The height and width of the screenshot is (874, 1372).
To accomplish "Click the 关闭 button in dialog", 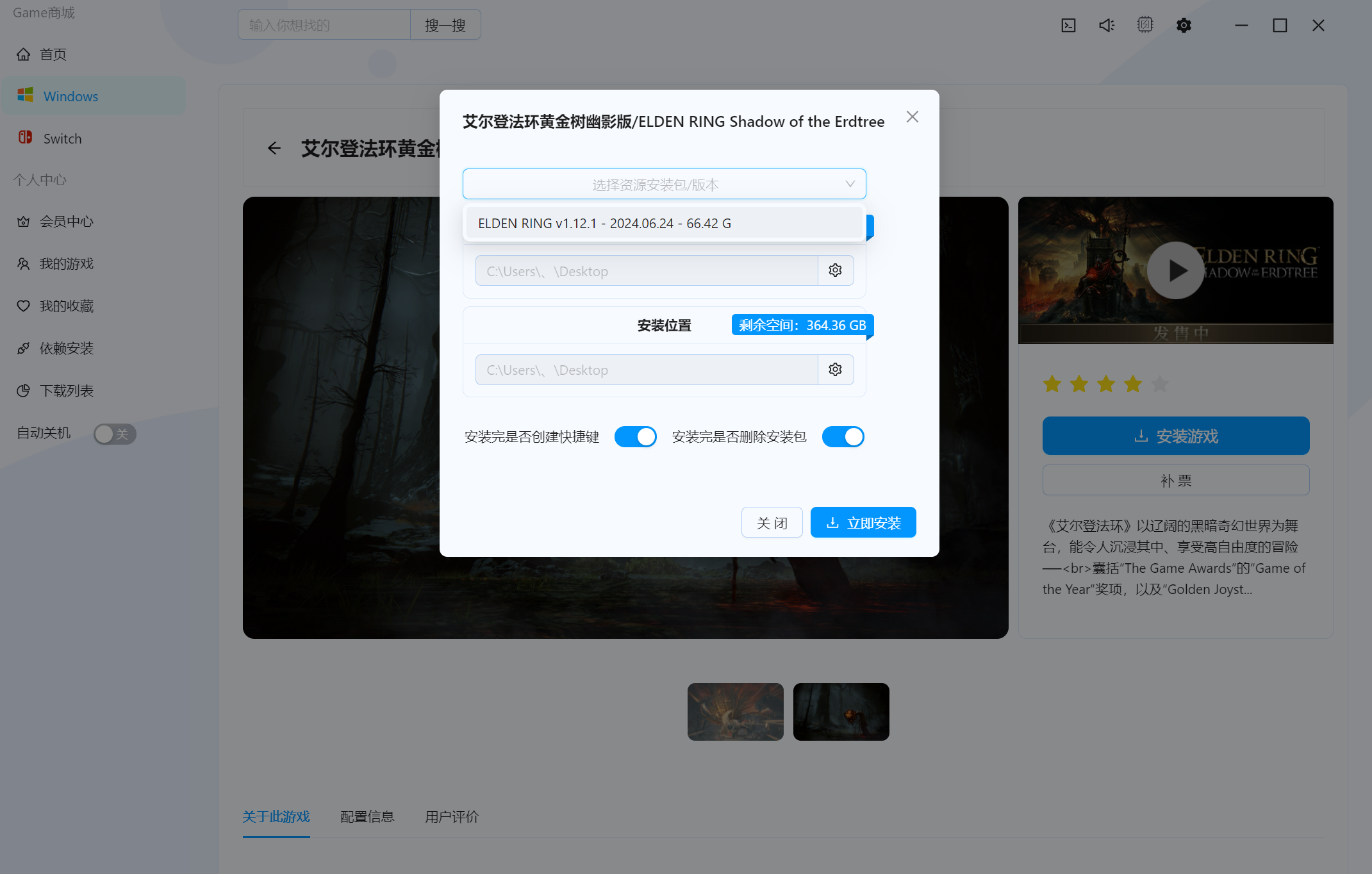I will point(772,523).
